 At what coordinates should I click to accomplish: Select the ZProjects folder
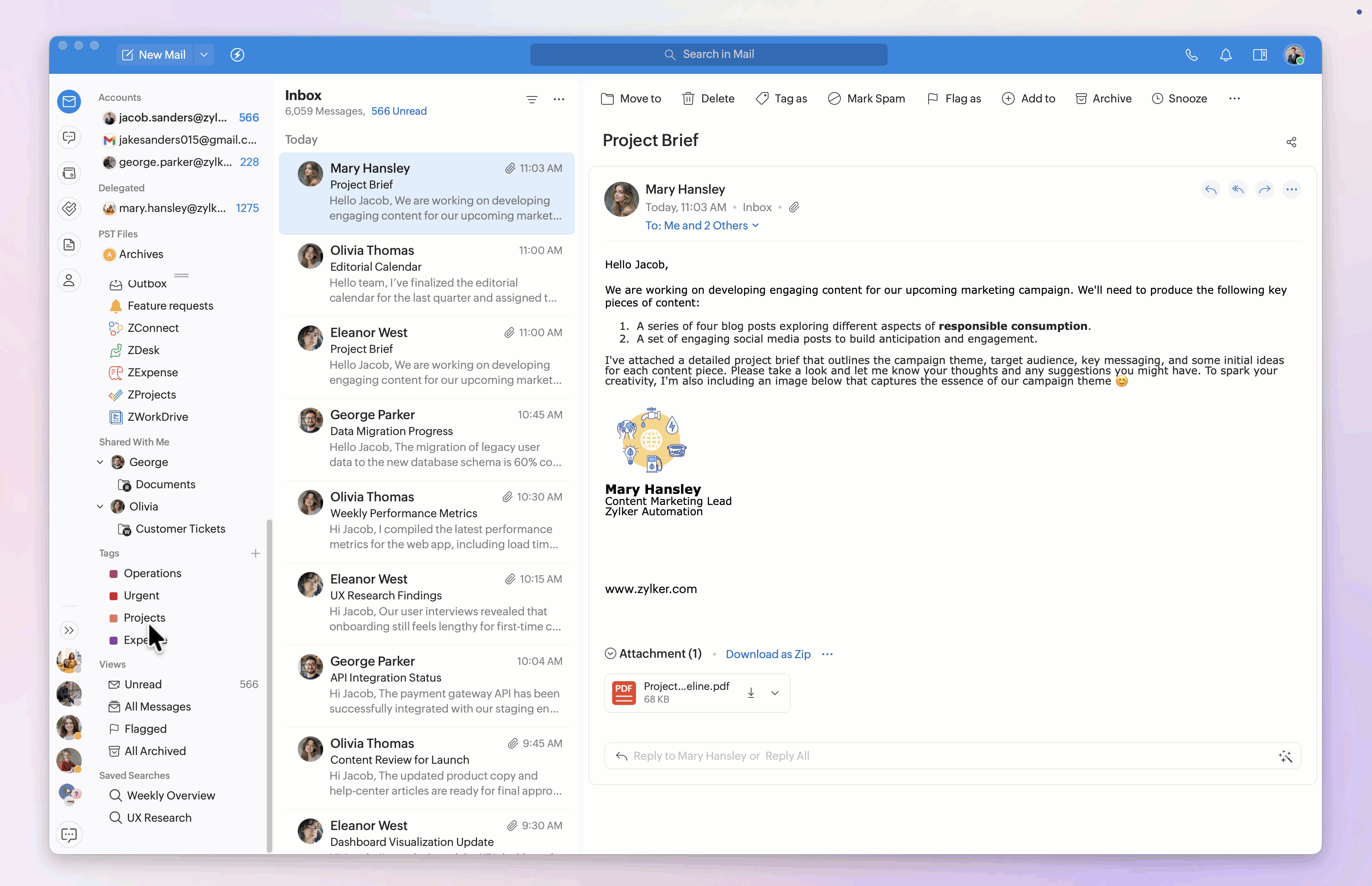[151, 395]
